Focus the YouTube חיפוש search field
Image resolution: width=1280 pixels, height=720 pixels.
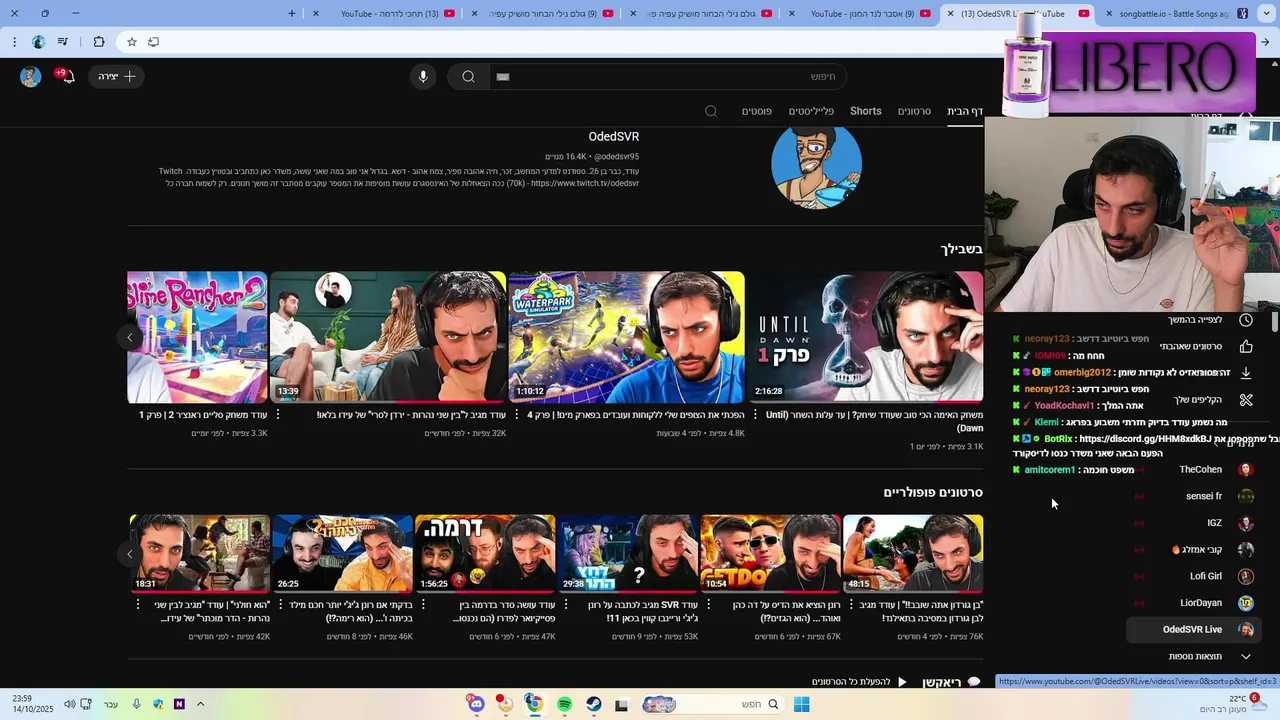coord(667,77)
